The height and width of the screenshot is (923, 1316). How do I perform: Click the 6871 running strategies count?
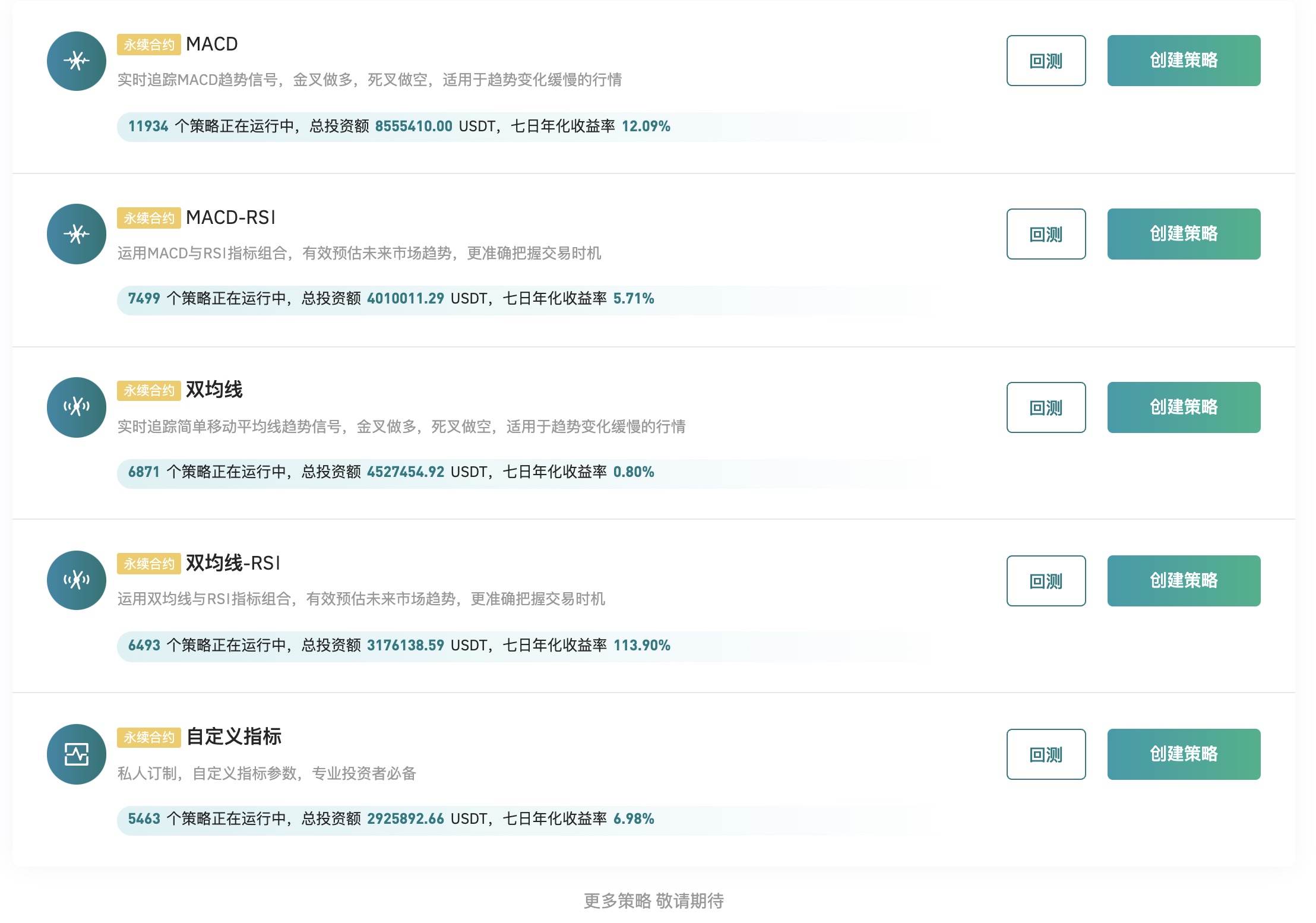[x=144, y=472]
